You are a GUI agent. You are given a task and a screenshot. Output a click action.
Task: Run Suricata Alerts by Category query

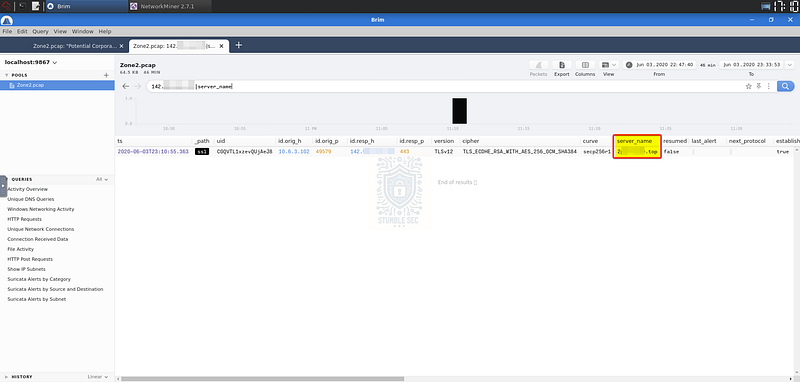39,279
